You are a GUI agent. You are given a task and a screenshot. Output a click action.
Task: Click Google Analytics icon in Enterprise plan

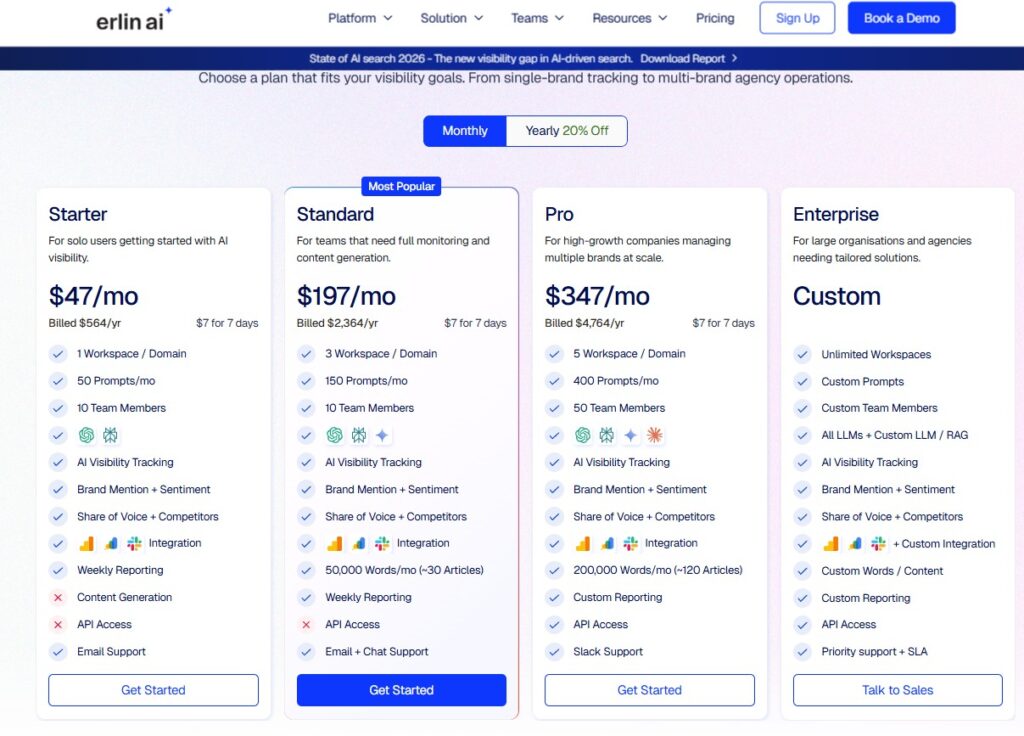(831, 543)
